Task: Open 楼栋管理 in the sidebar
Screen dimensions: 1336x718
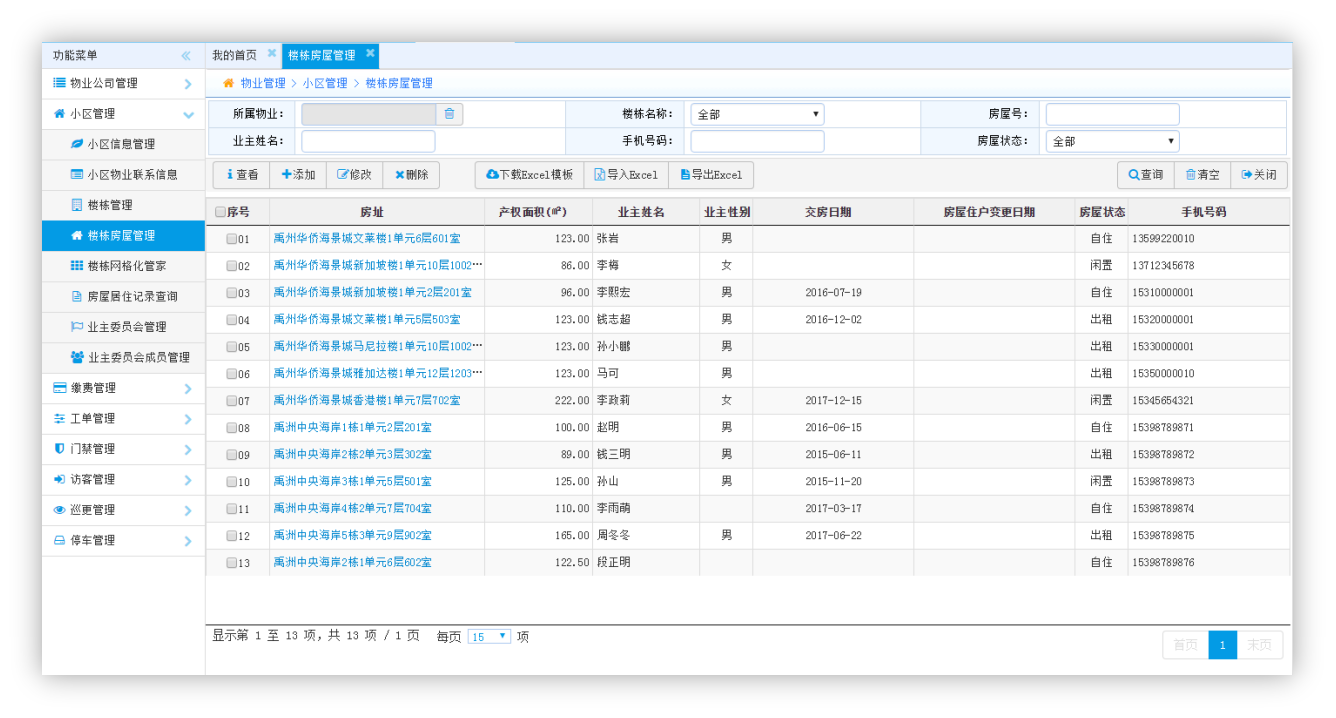Action: click(x=123, y=205)
